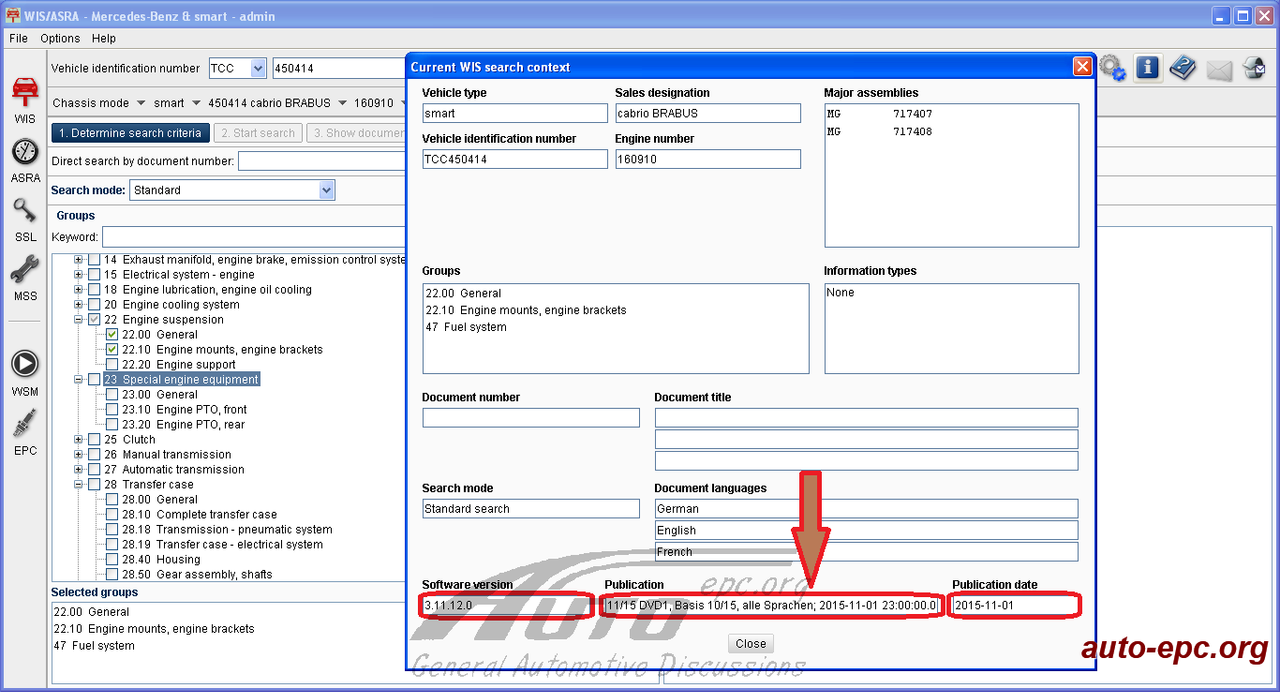The image size is (1280, 692).
Task: Click the Direct search document number field
Action: (x=321, y=161)
